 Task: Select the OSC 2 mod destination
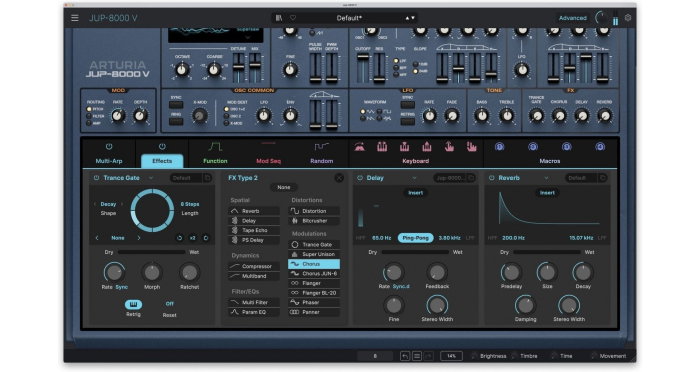[x=226, y=116]
